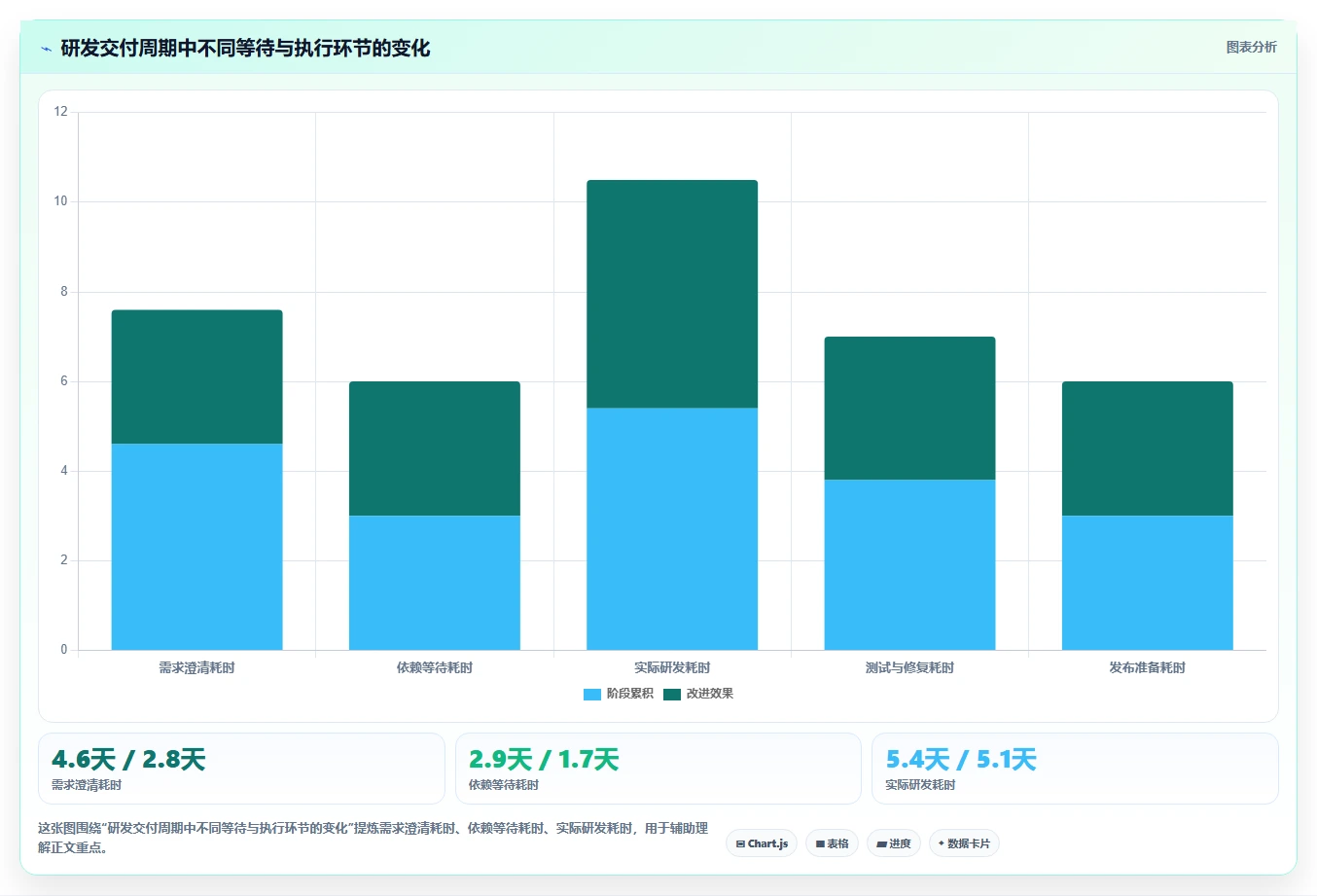The width and height of the screenshot is (1317, 896).
Task: Click the 图表分析 label in the header
Action: click(1251, 47)
